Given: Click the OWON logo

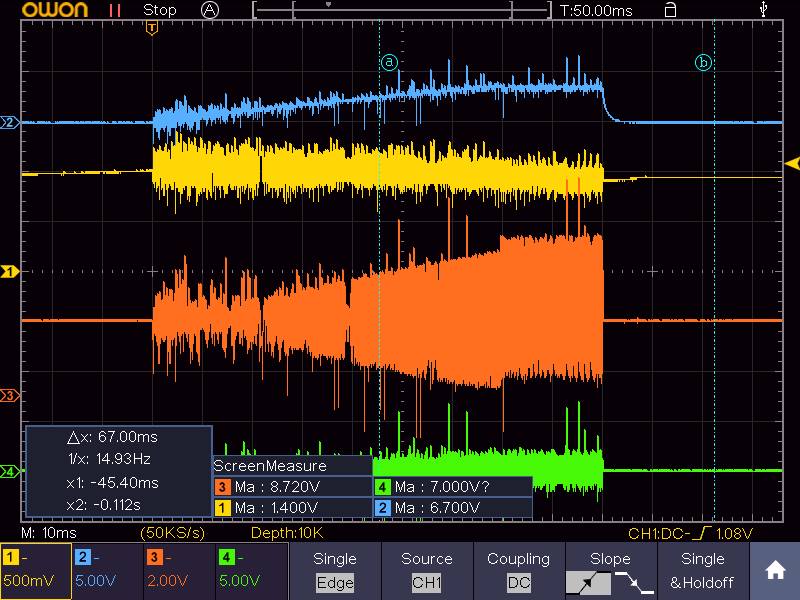Looking at the screenshot, I should click(x=55, y=10).
